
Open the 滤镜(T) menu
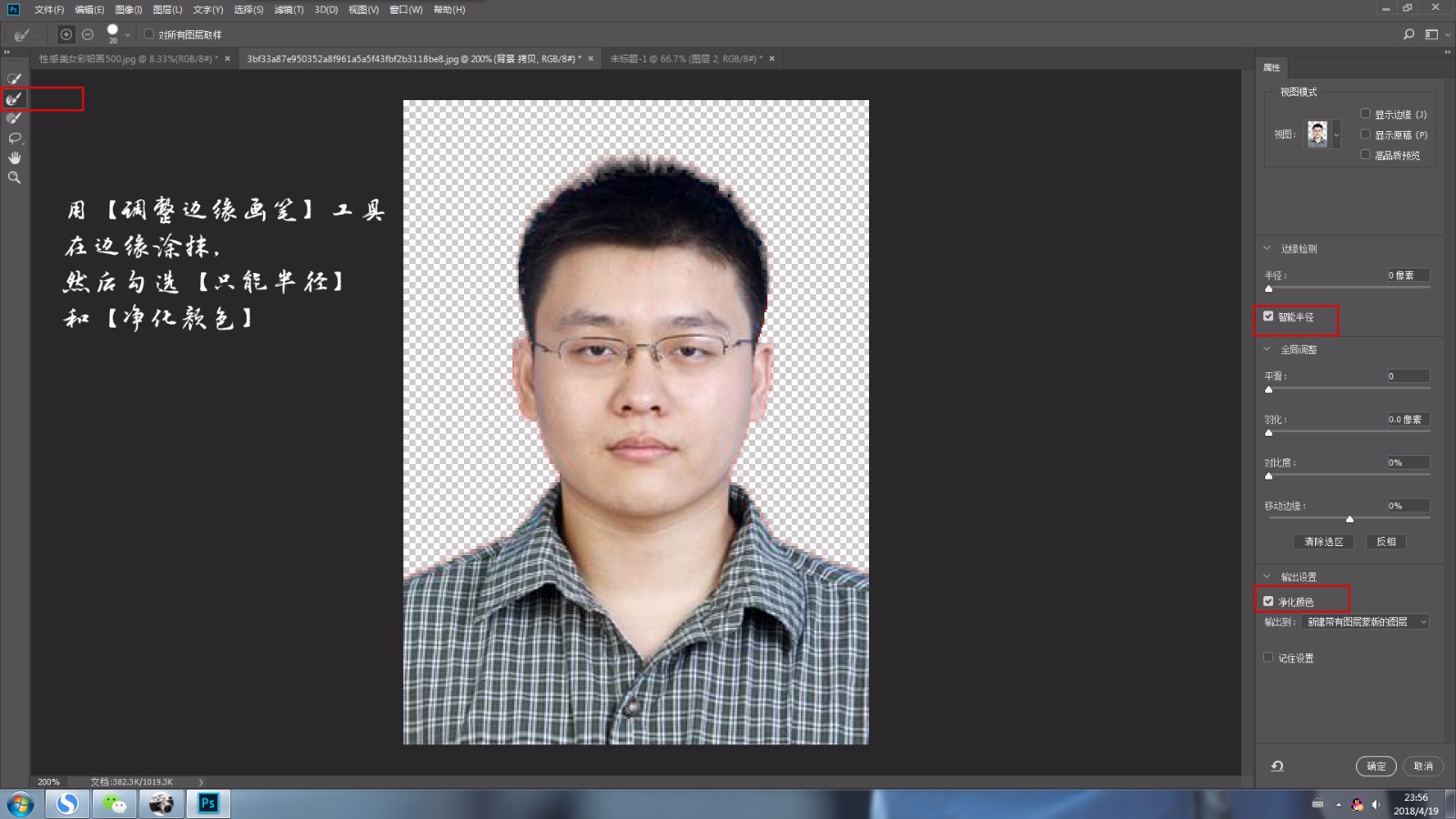[288, 10]
